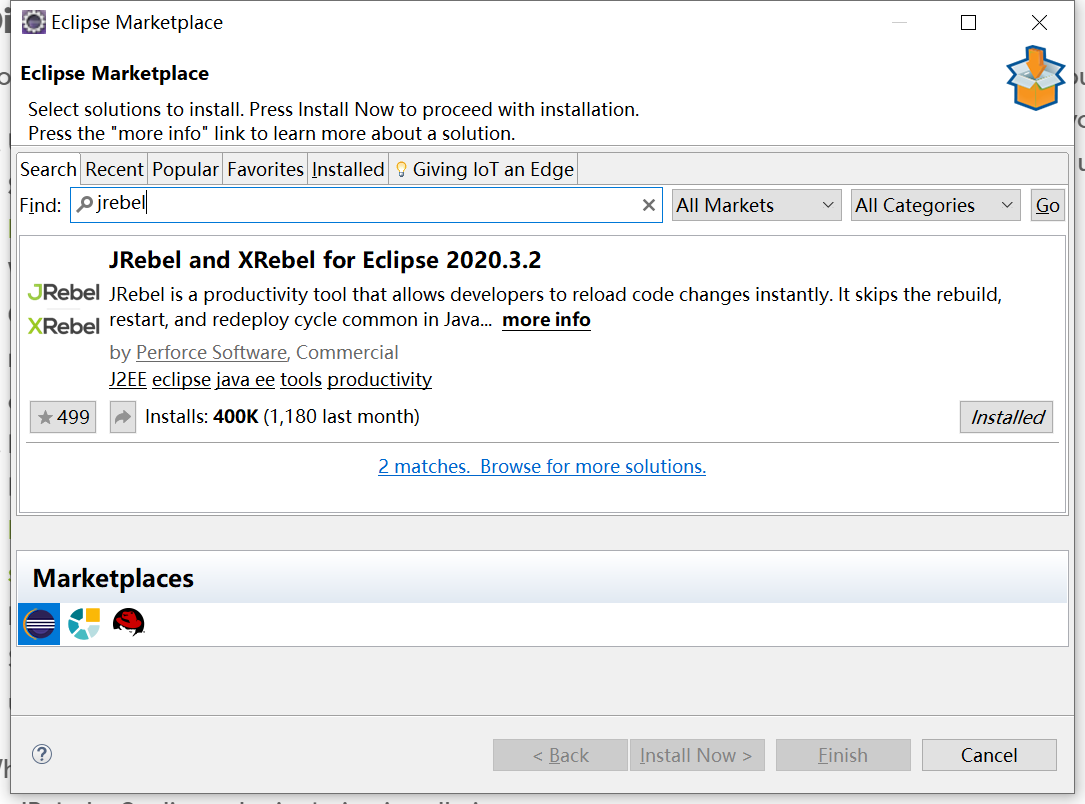Open the All Categories dropdown
The height and width of the screenshot is (804, 1085).
[x=935, y=205]
